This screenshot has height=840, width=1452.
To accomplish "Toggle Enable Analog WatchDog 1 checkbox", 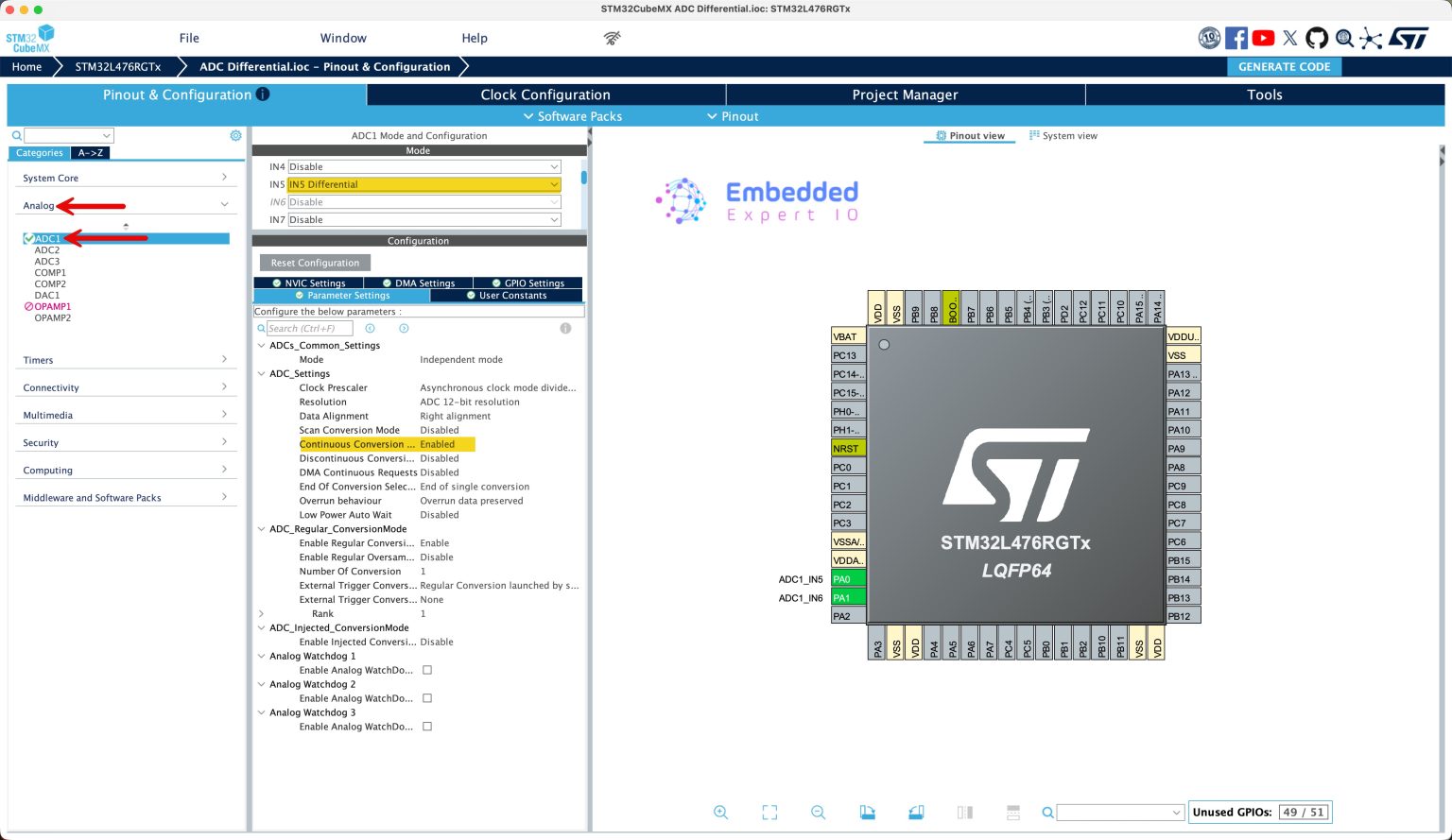I will pos(427,670).
